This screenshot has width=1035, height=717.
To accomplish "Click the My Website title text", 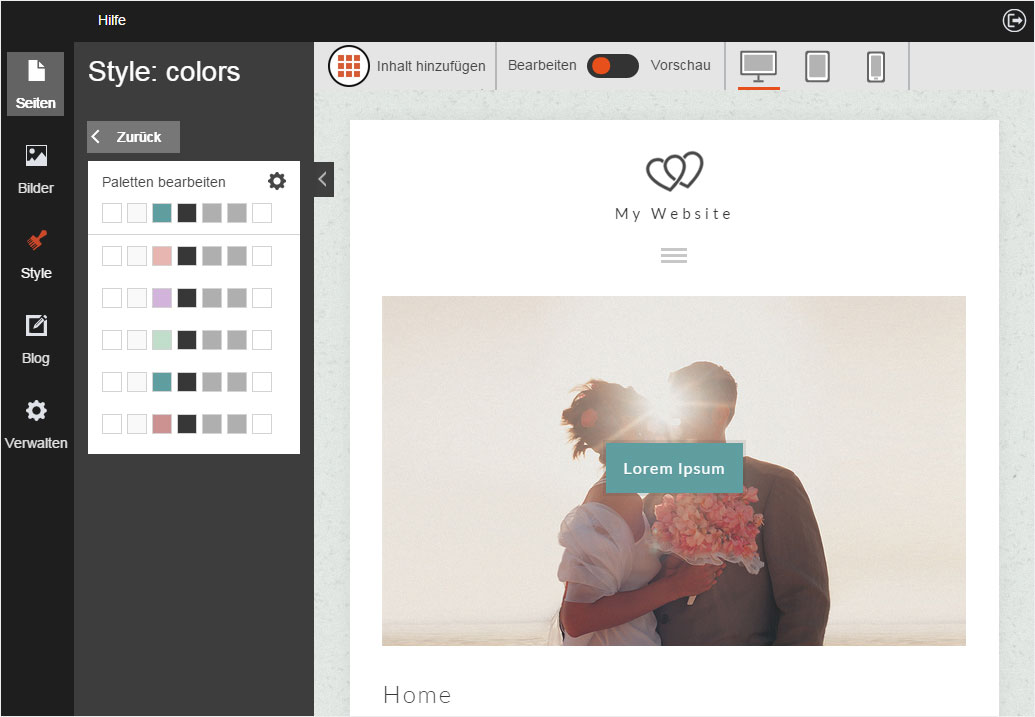I will pos(673,214).
